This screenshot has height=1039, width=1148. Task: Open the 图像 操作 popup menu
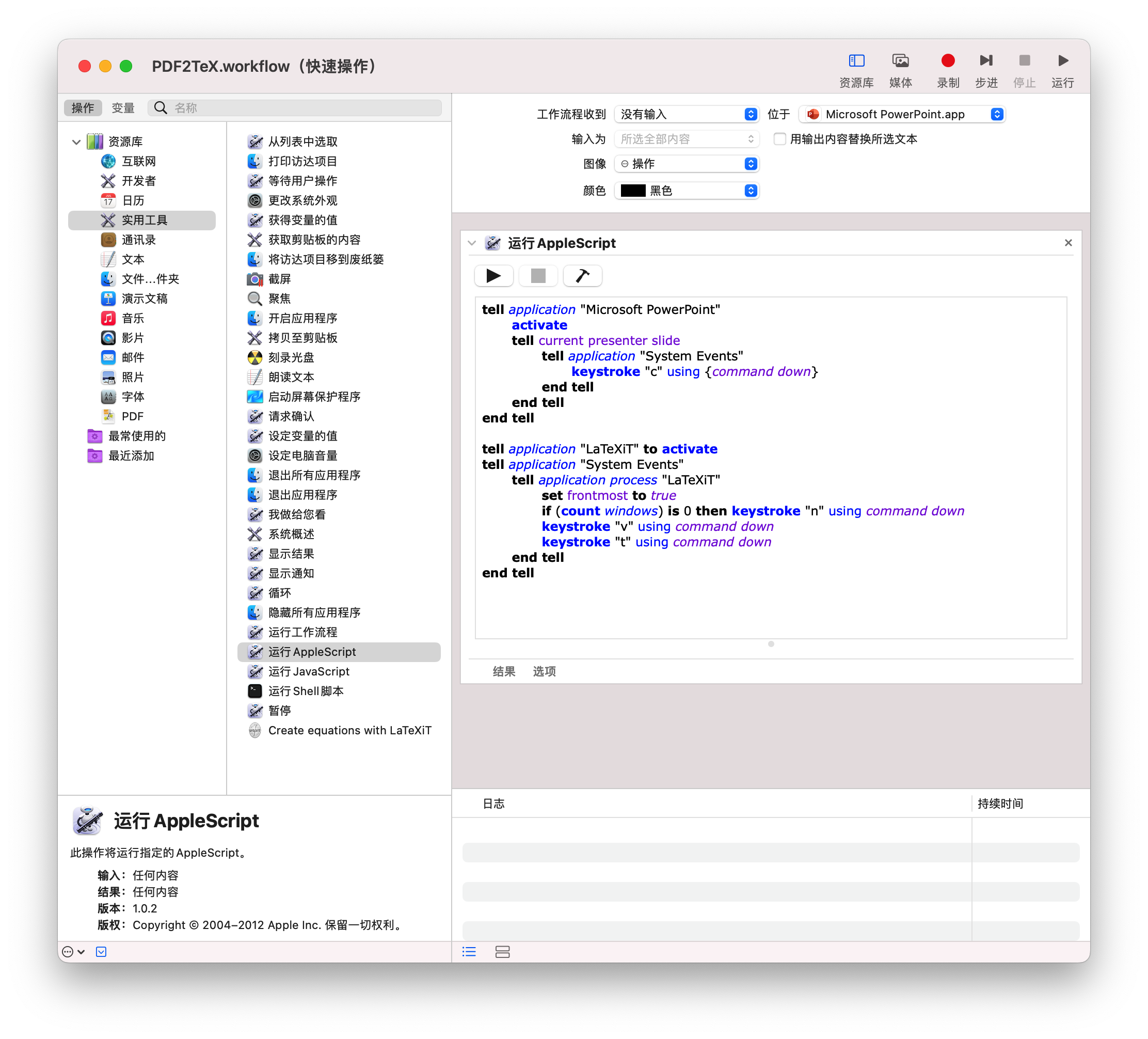coord(687,164)
